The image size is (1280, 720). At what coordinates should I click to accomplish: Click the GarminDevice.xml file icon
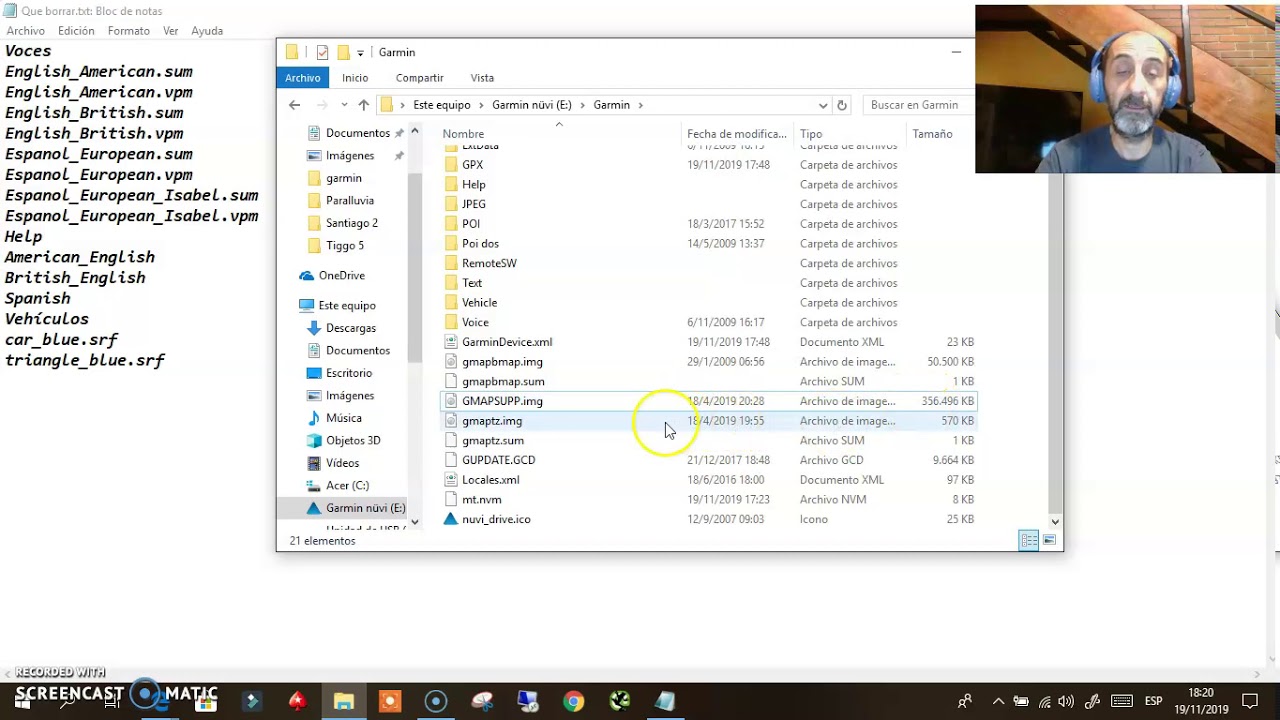(451, 342)
